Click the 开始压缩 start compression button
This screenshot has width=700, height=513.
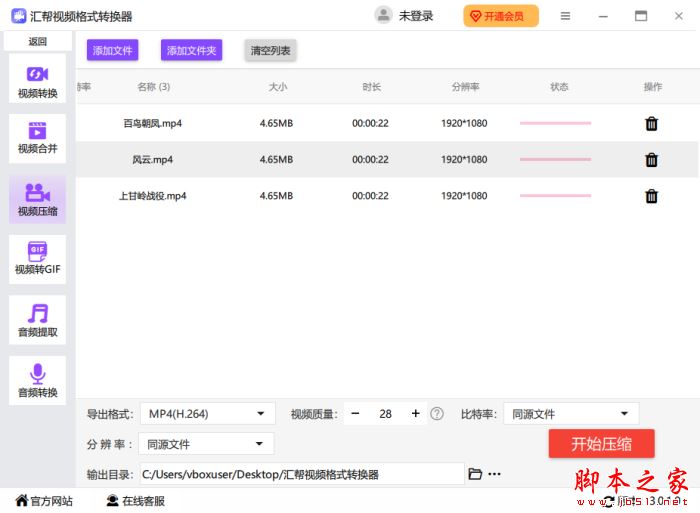pos(601,444)
